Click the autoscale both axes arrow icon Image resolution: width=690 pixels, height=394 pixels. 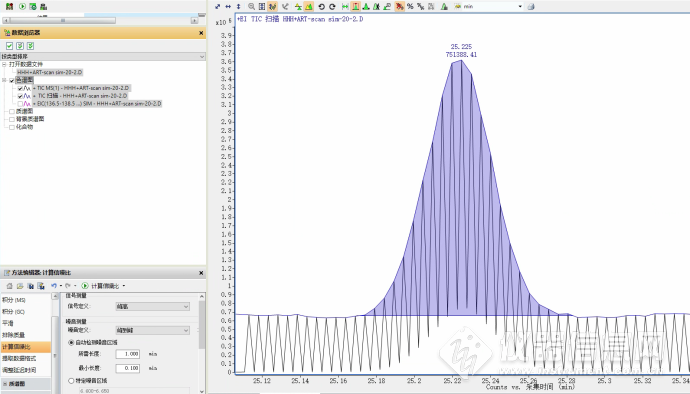[x=217, y=7]
